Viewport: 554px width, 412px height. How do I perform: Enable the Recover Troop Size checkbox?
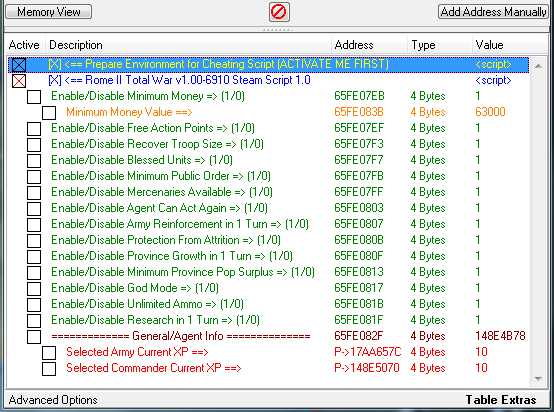point(34,145)
